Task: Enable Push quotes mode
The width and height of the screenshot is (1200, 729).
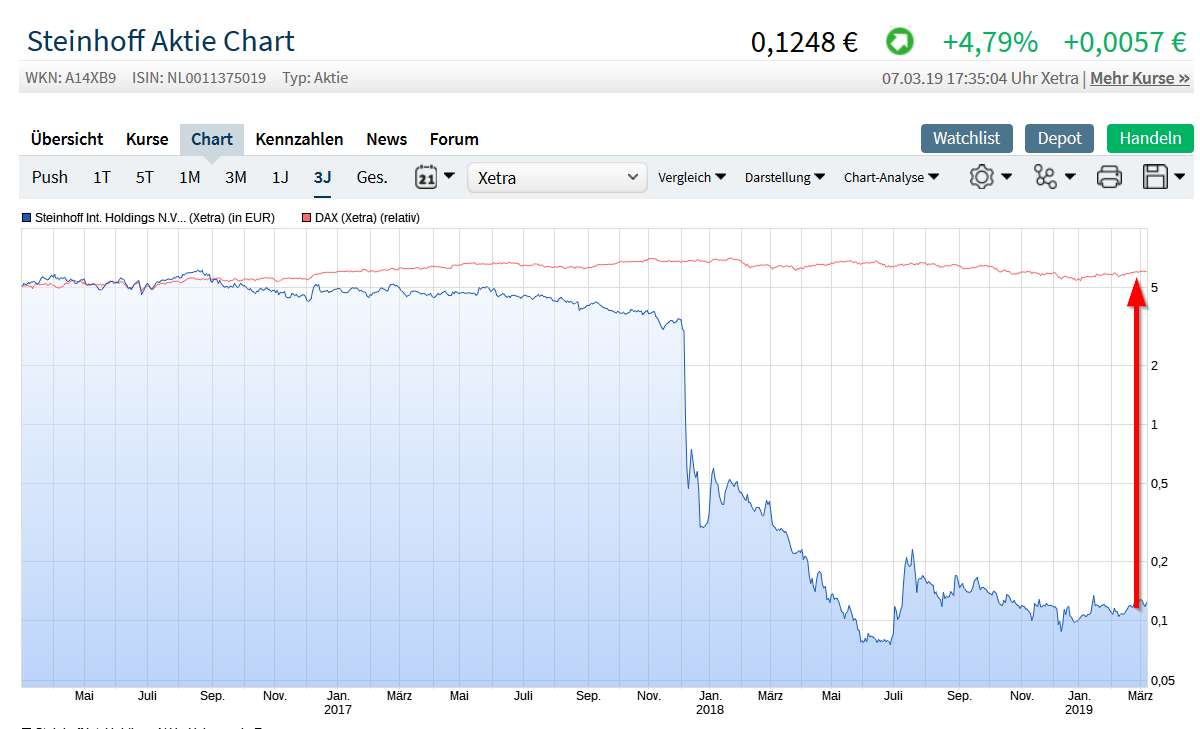Action: [49, 176]
